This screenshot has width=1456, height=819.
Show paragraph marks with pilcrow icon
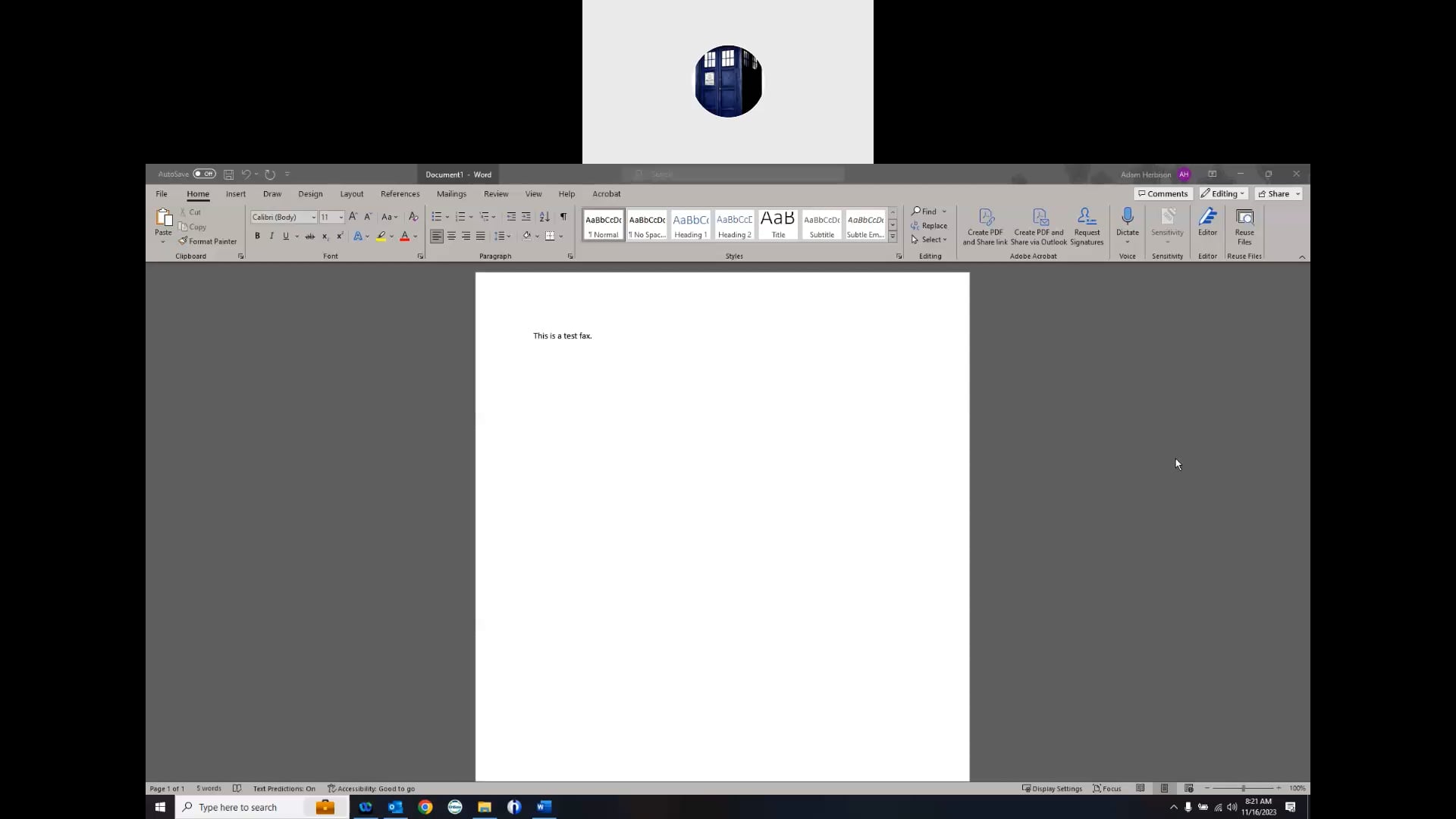(563, 217)
